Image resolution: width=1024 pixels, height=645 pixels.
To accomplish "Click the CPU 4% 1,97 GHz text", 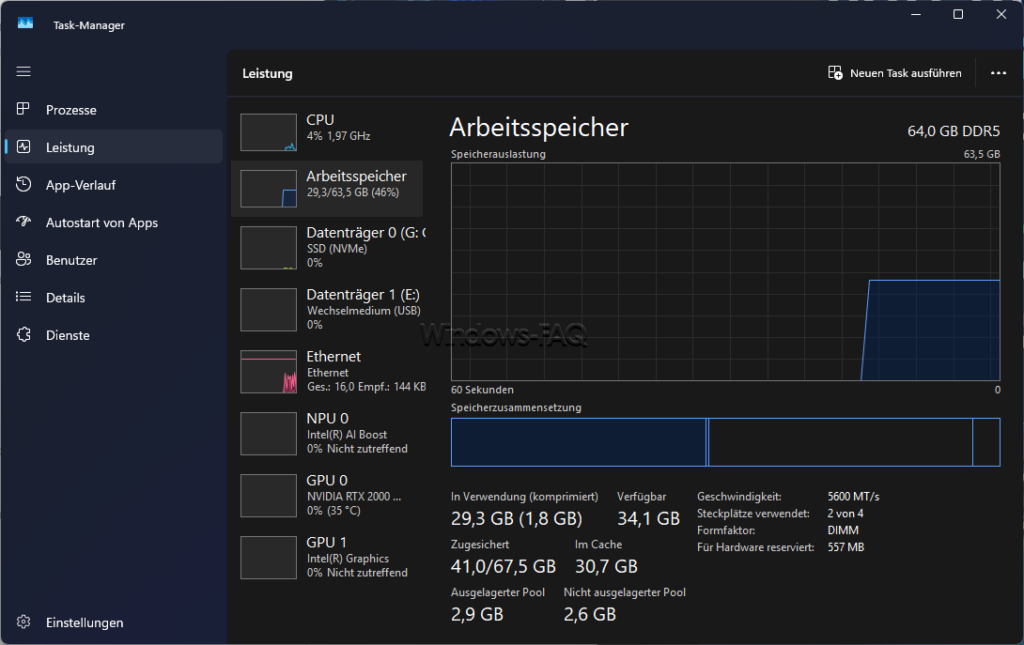I will [338, 136].
